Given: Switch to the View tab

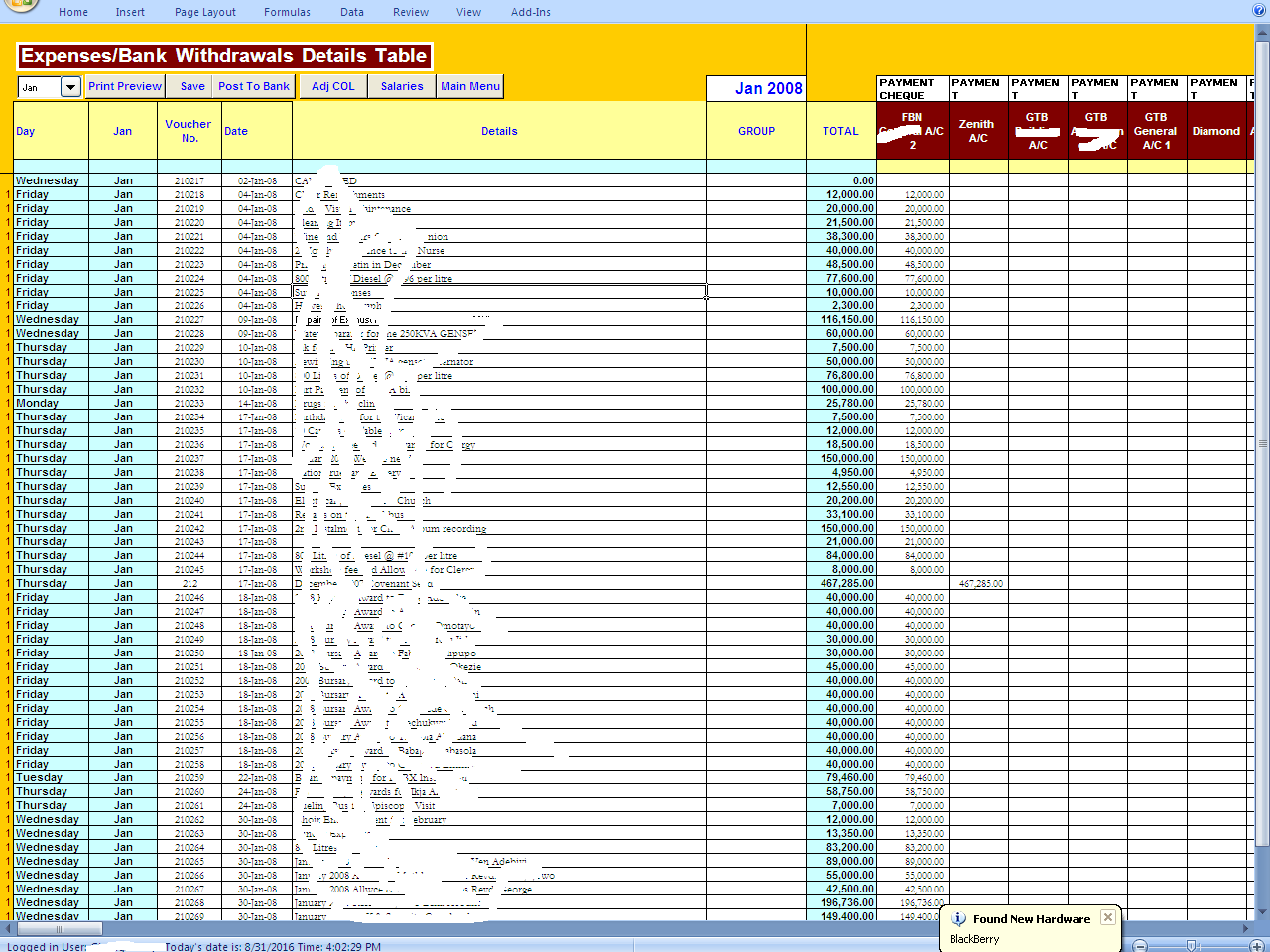Looking at the screenshot, I should pyautogui.click(x=468, y=12).
